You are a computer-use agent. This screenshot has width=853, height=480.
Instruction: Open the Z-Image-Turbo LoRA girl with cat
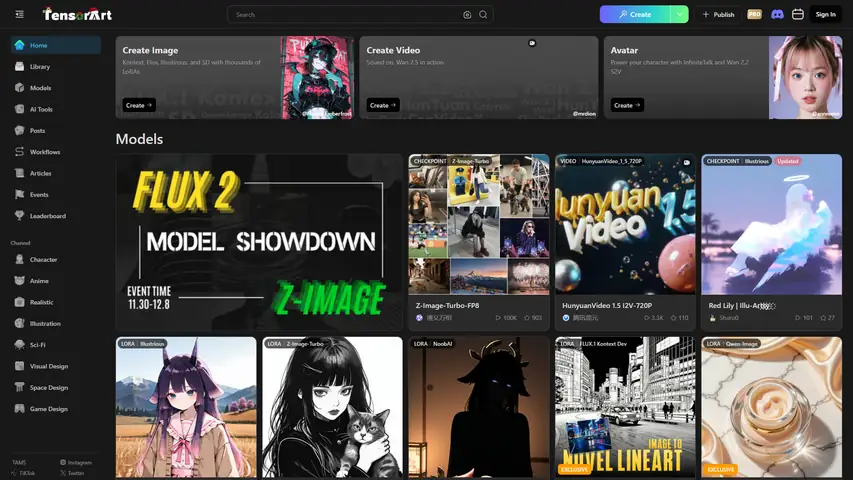click(x=332, y=407)
